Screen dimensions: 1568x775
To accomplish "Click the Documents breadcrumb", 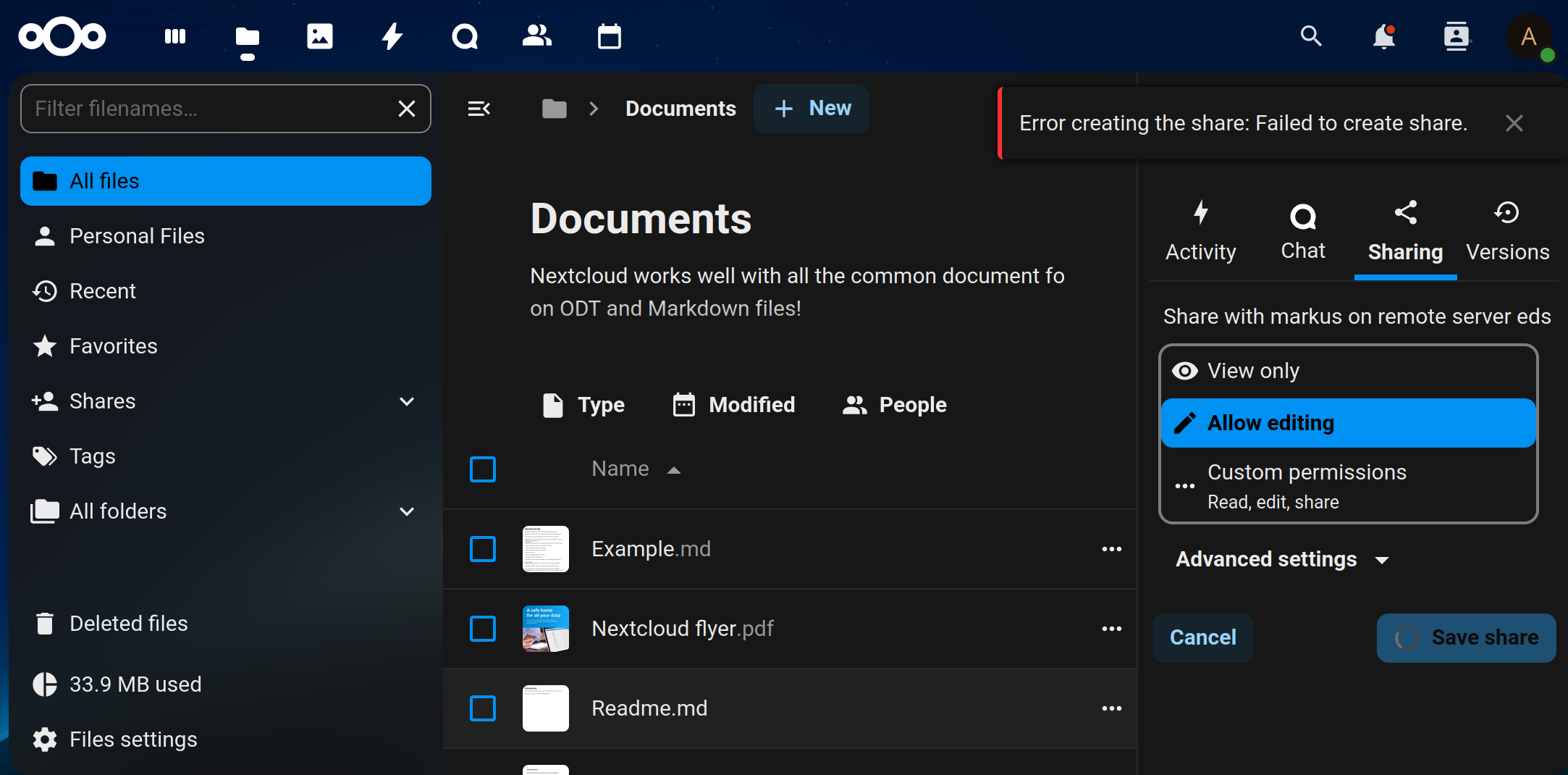I will pyautogui.click(x=680, y=109).
